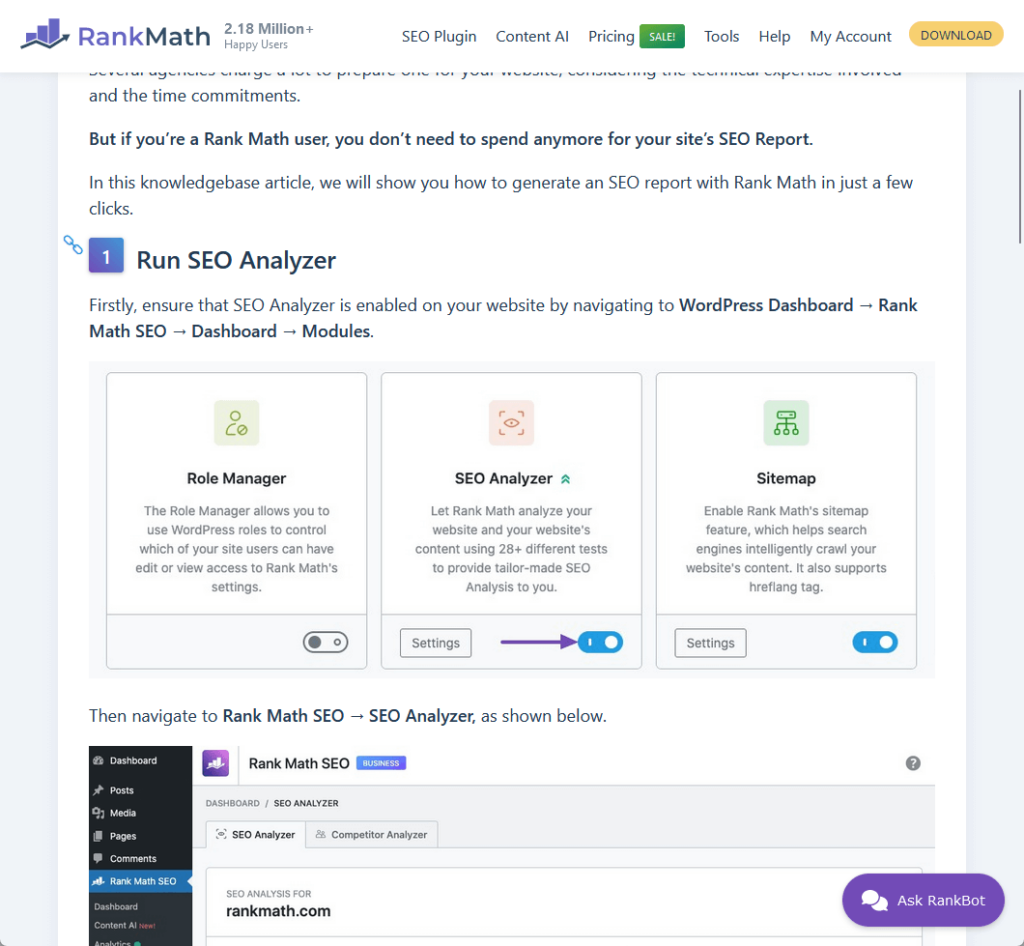Select Rank Math SEO sidebar item

pyautogui.click(x=140, y=881)
